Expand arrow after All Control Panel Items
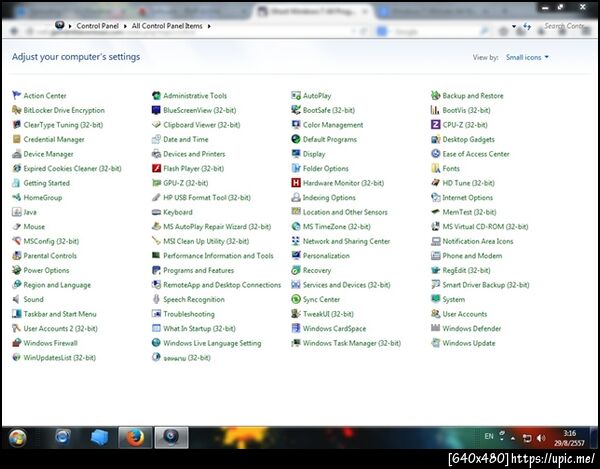The image size is (600, 469). (x=209, y=26)
